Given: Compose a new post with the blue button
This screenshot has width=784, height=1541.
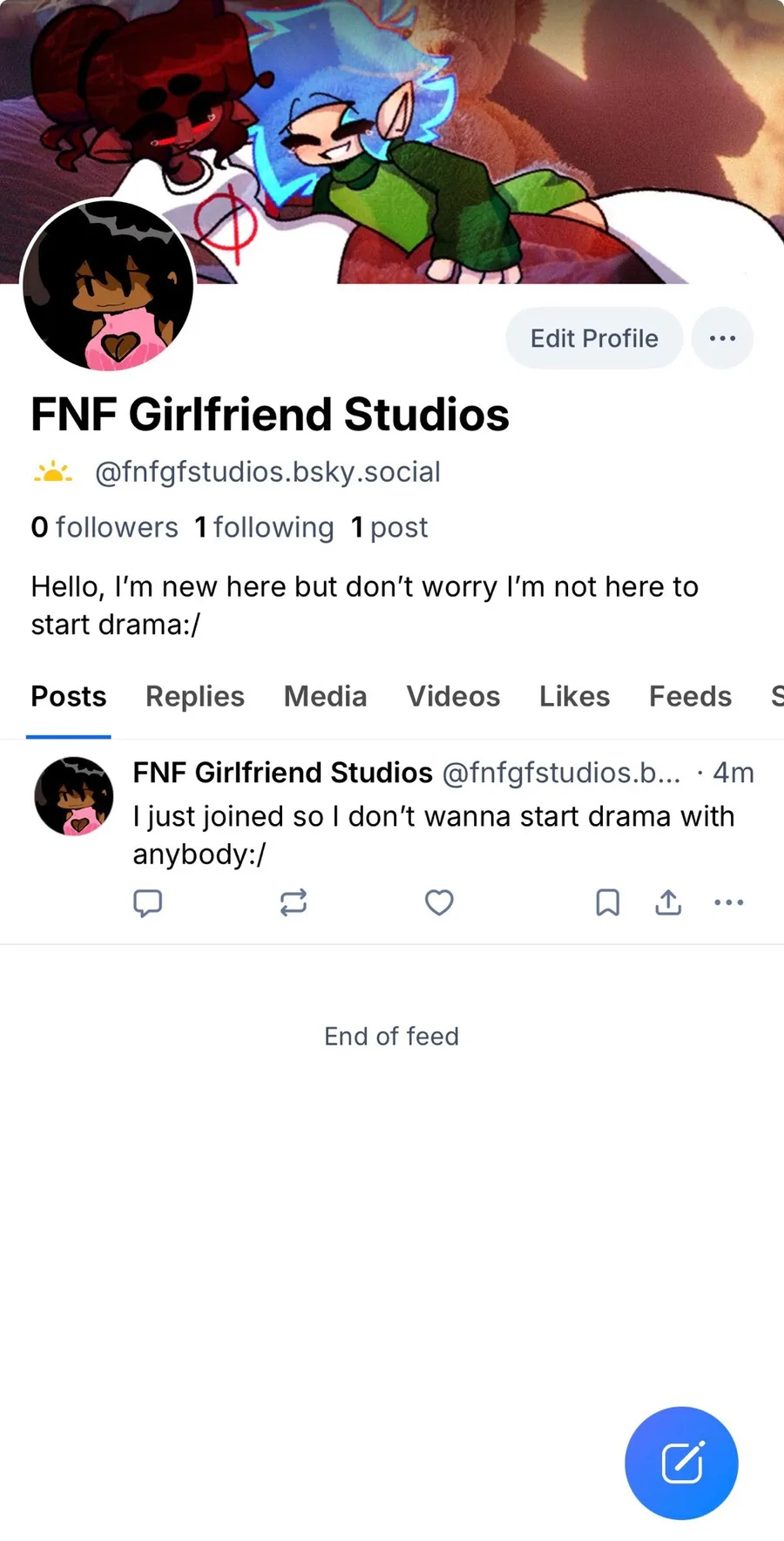Looking at the screenshot, I should coord(681,1463).
